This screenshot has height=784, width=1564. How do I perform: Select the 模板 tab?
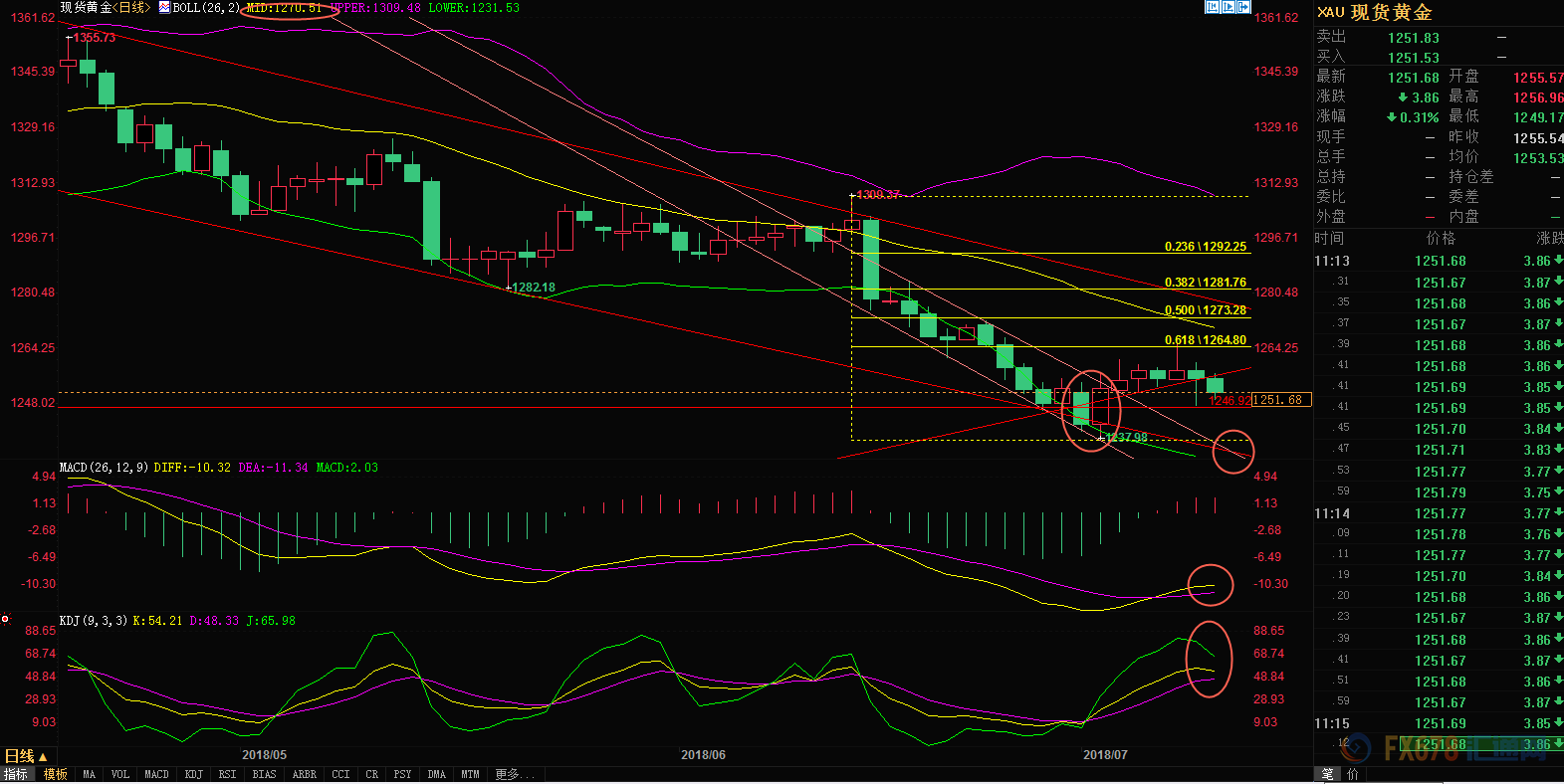point(56,774)
